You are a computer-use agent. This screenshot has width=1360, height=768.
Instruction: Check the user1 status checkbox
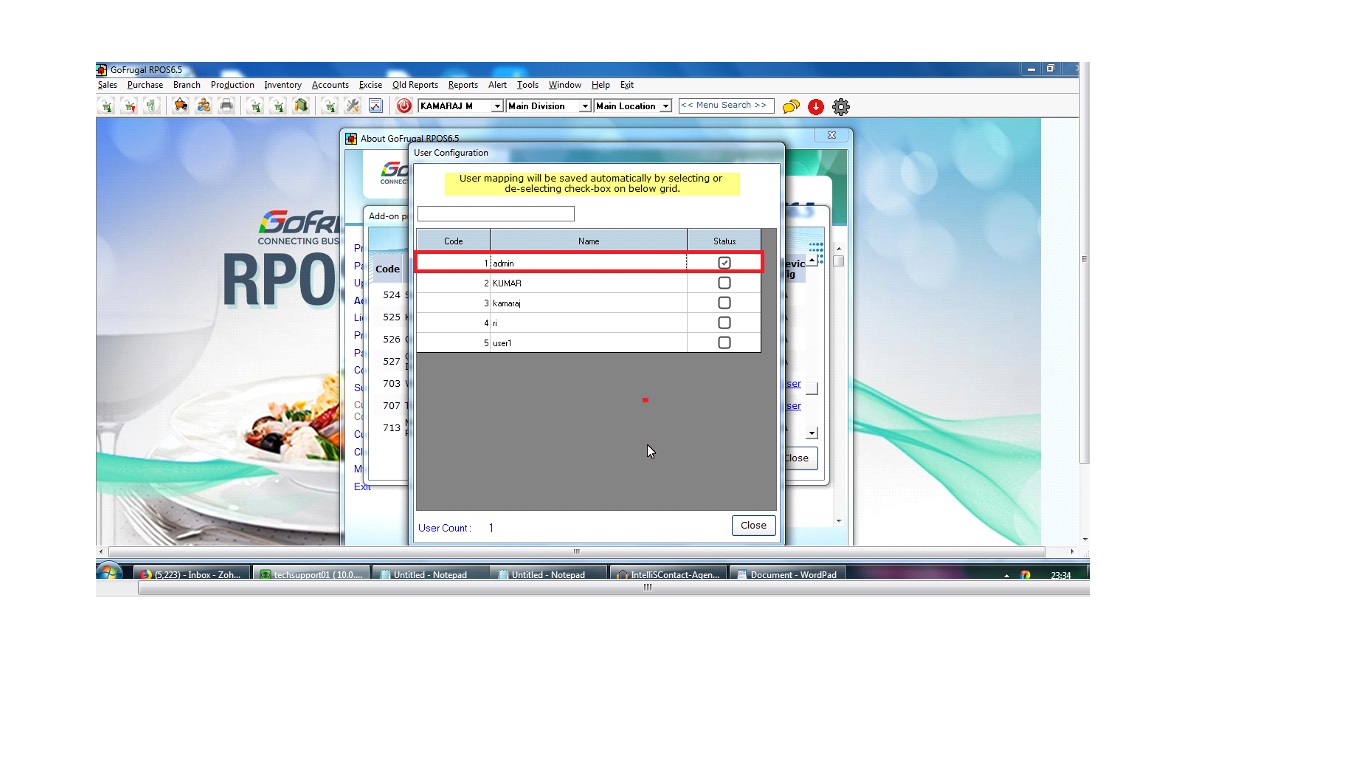pyautogui.click(x=724, y=343)
